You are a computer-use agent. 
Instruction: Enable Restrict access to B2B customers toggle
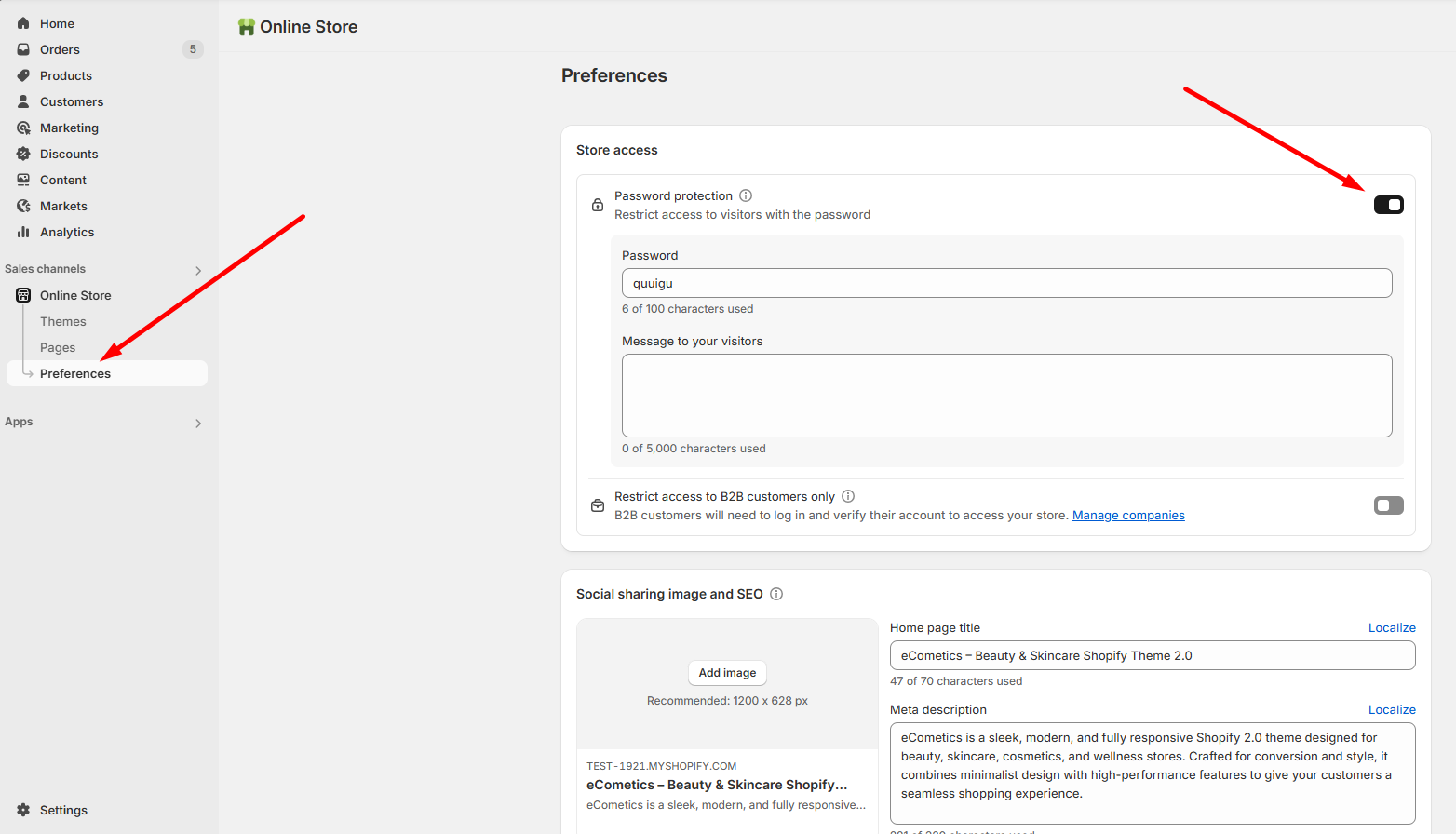1389,505
